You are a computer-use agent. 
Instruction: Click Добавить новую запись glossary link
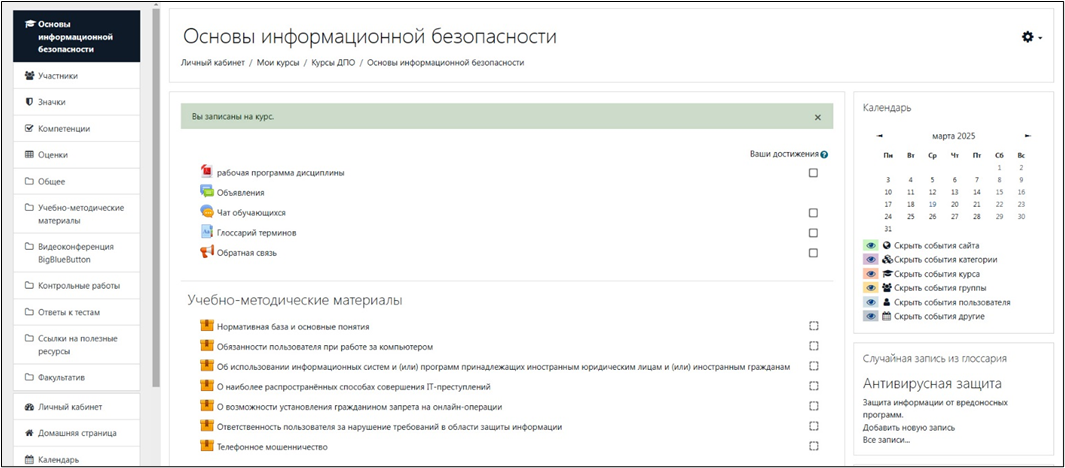pyautogui.click(x=908, y=427)
